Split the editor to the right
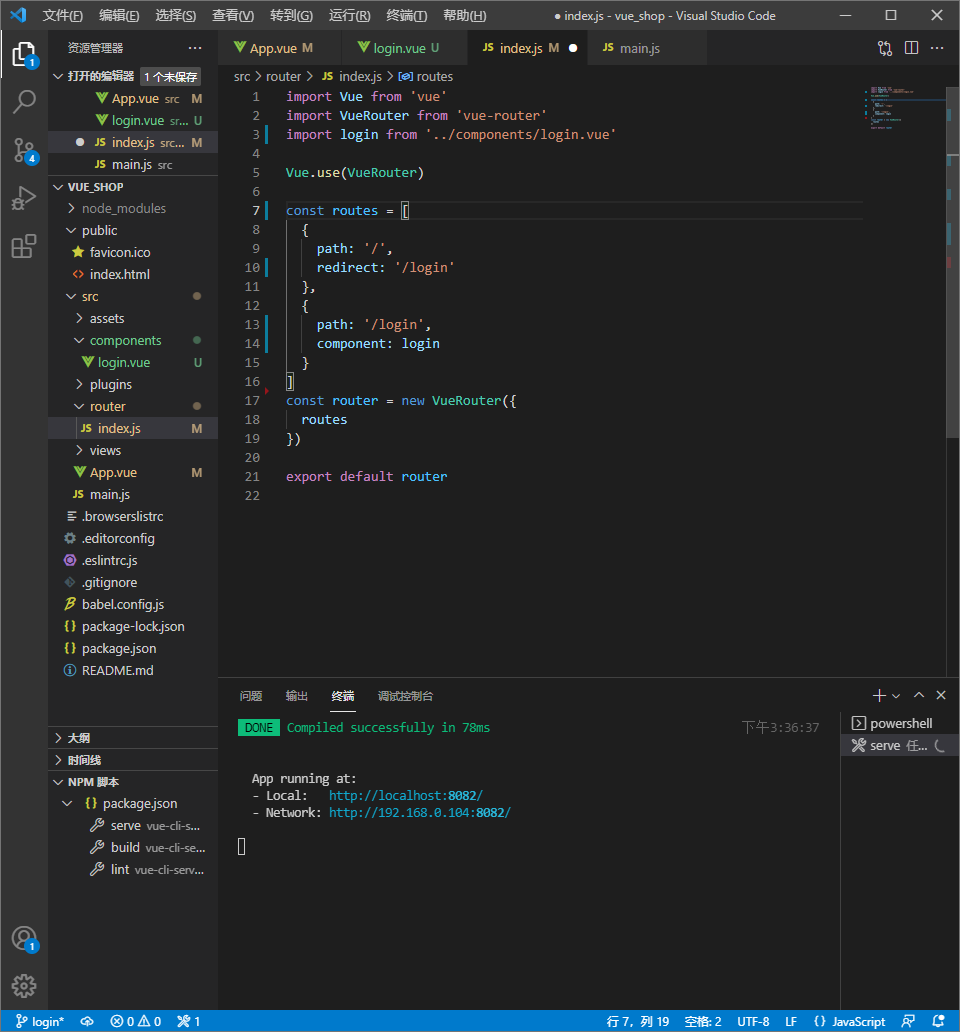 [x=911, y=48]
